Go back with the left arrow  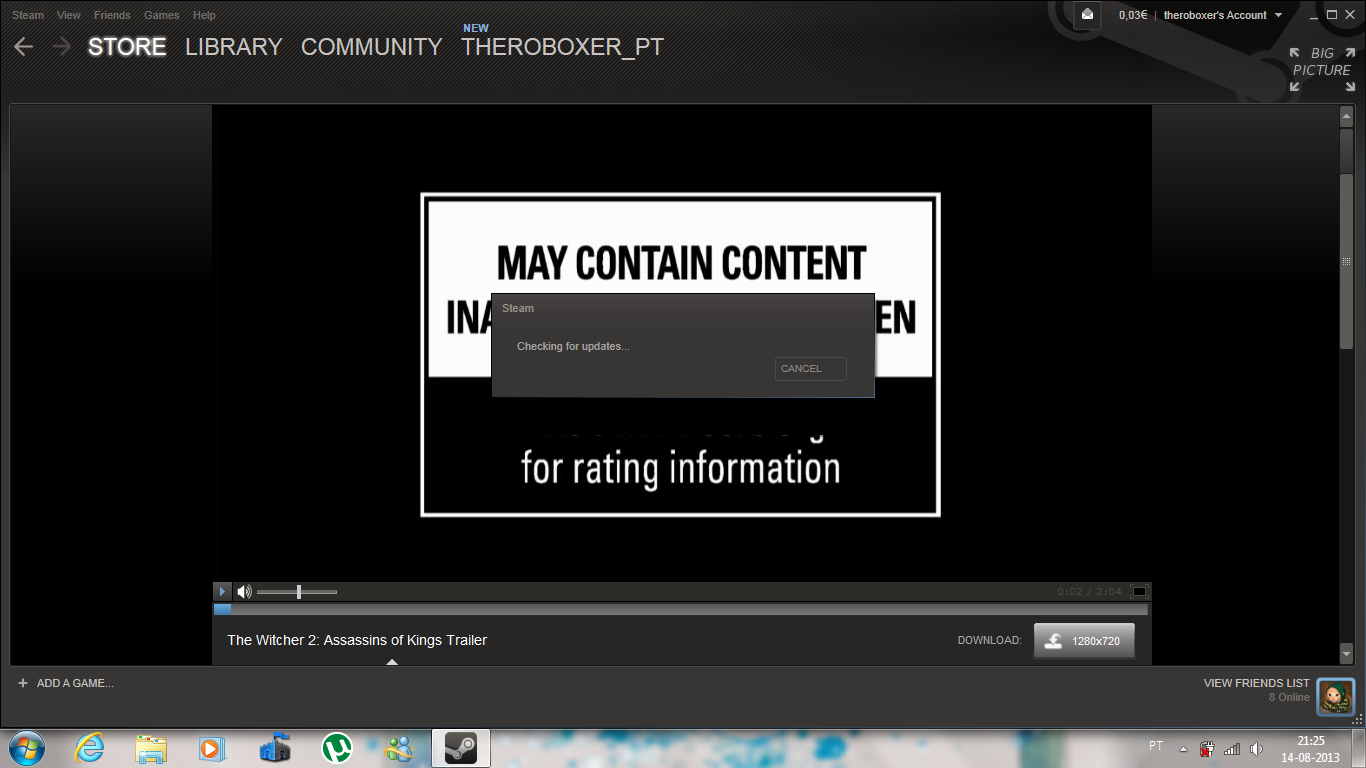(24, 47)
